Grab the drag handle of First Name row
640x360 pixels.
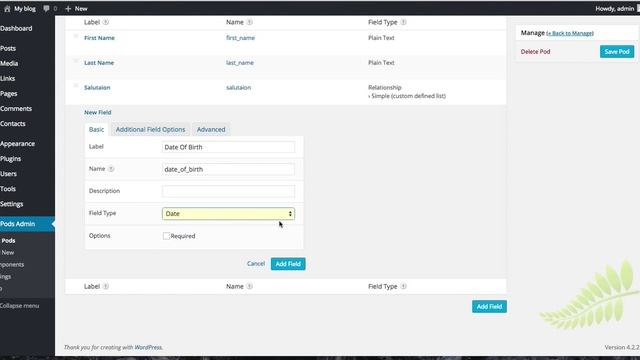click(x=76, y=36)
